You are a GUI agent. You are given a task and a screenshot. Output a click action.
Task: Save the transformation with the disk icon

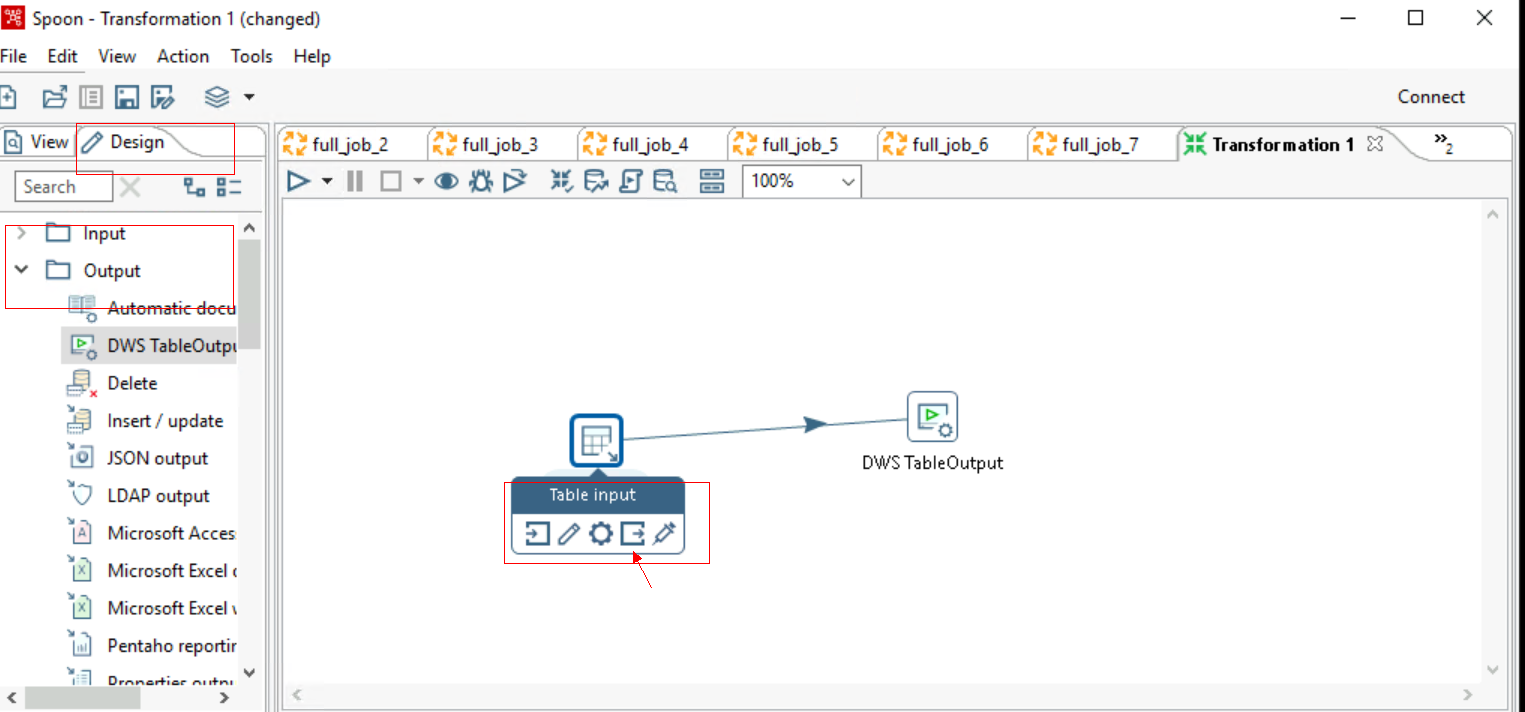coord(127,97)
